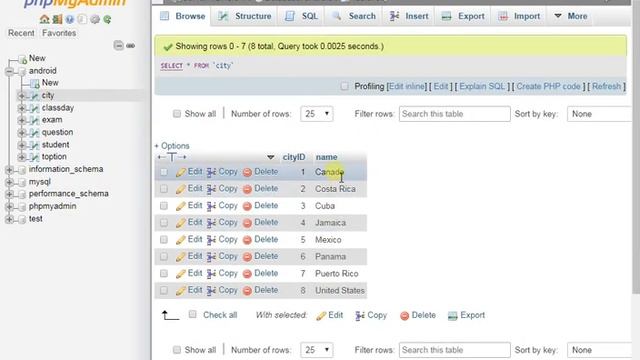Expand the + Options link

click(172, 146)
